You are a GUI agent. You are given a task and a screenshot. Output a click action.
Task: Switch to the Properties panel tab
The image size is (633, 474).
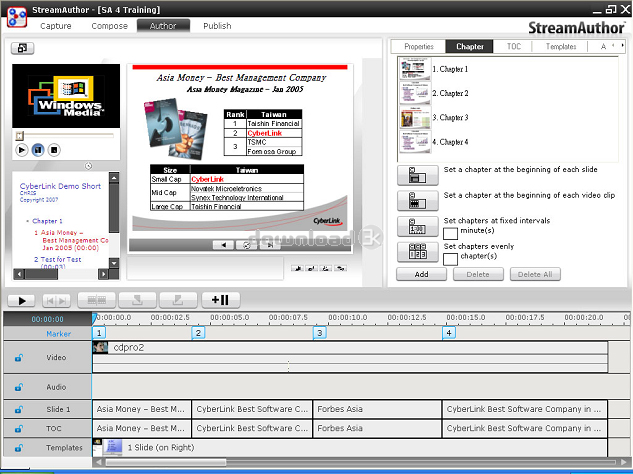tap(419, 46)
